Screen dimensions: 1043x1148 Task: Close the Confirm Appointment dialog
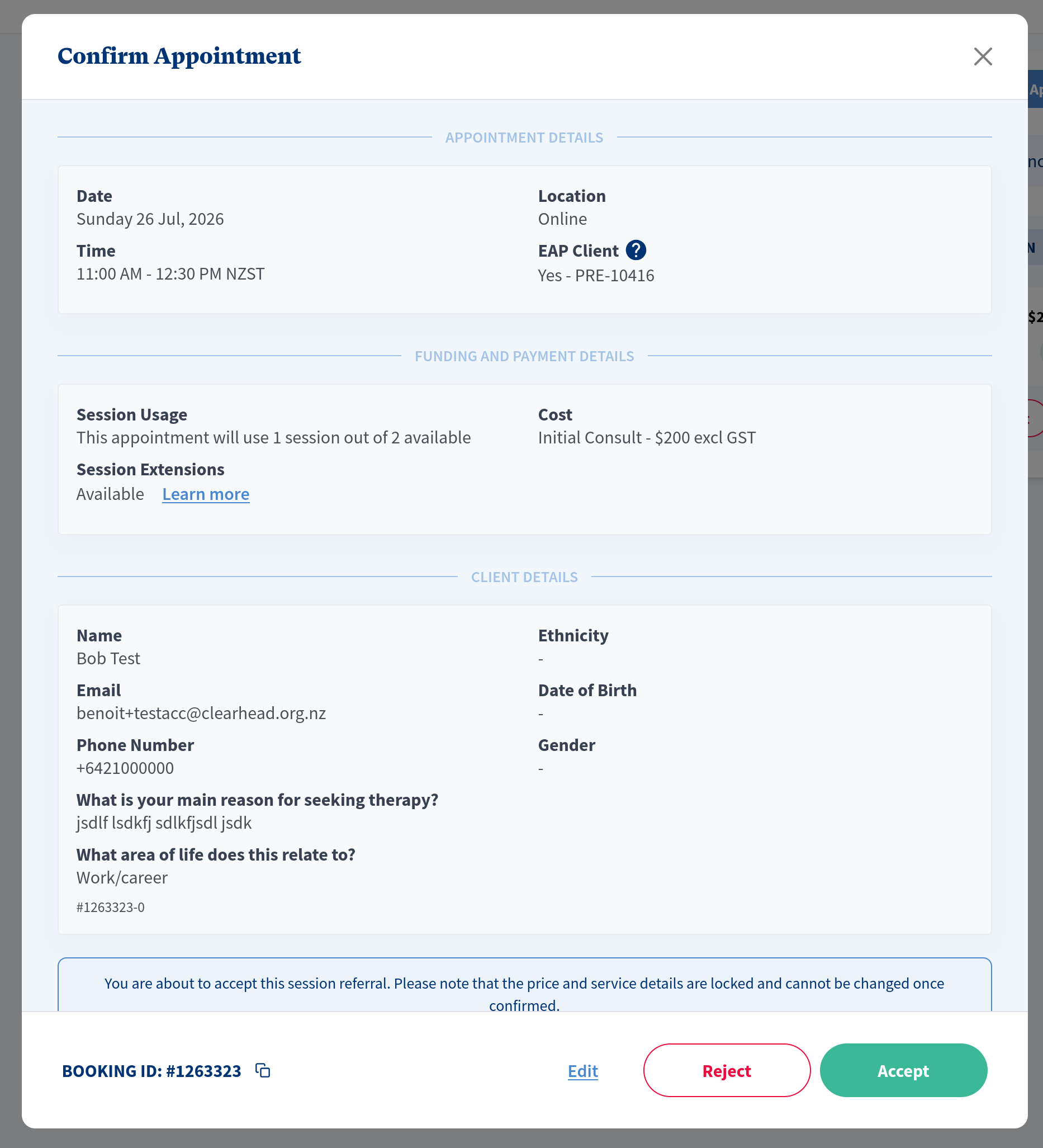point(983,56)
